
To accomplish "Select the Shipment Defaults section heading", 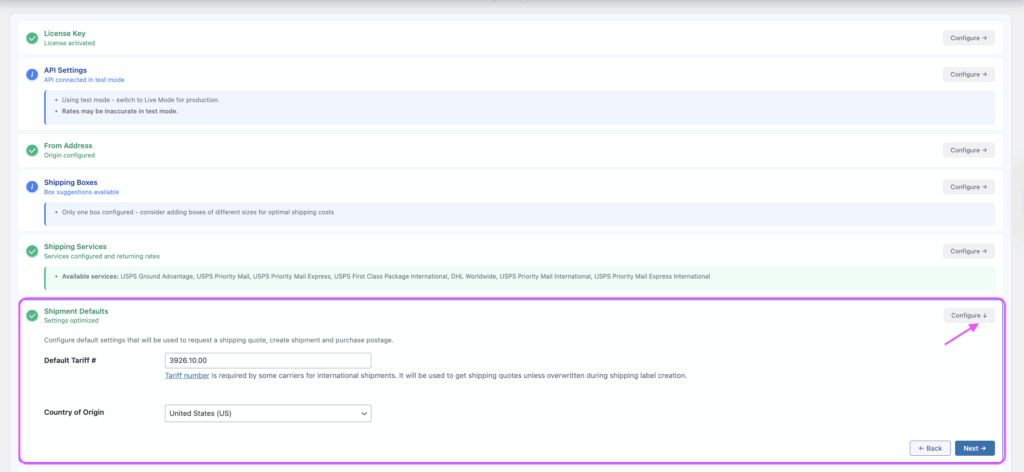I will click(x=76, y=311).
